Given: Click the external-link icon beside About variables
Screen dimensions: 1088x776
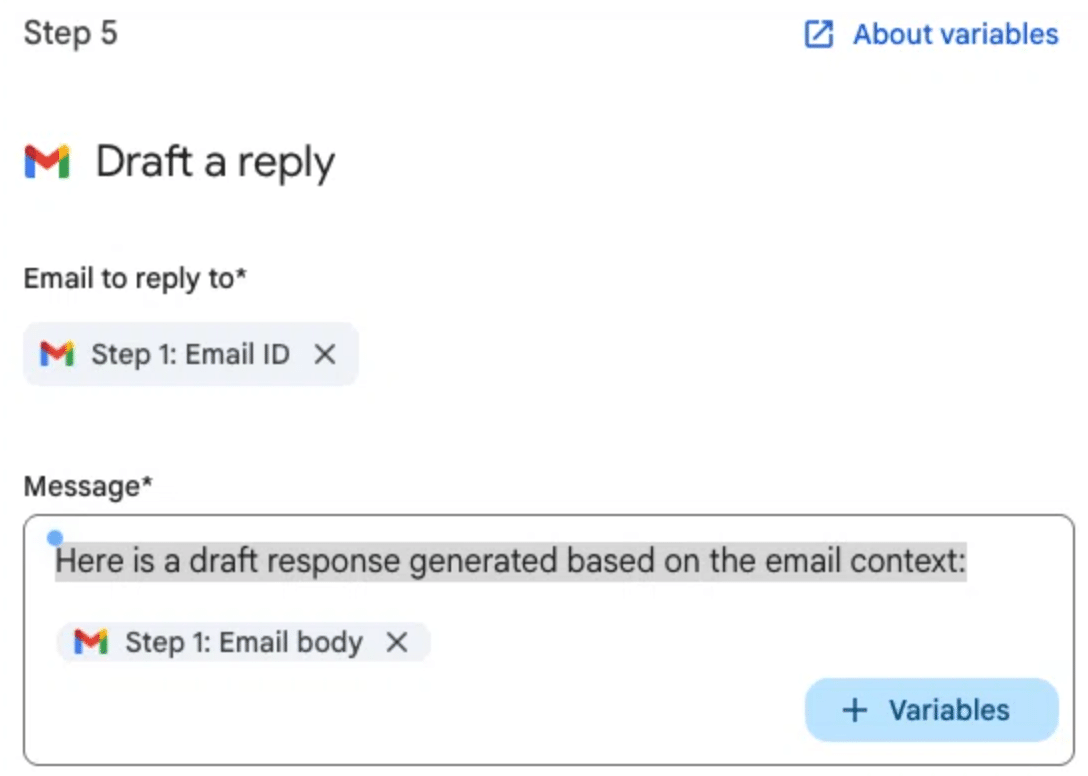Looking at the screenshot, I should pyautogui.click(x=819, y=35).
